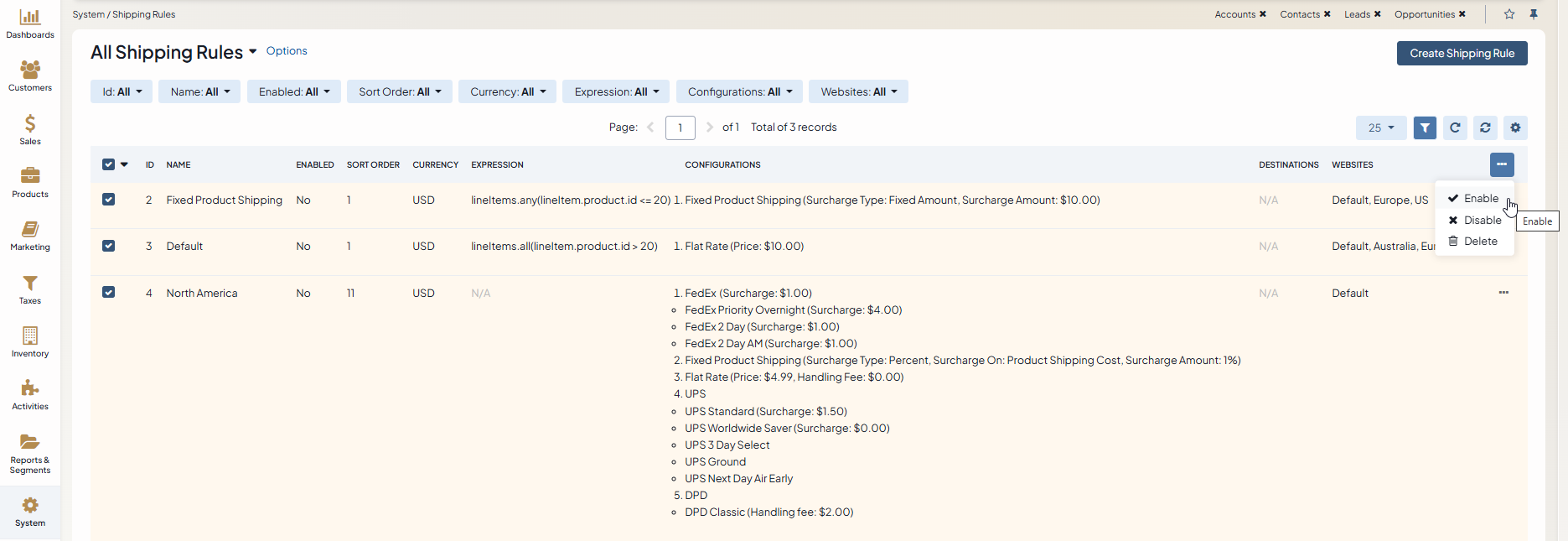Viewport: 1568px width, 541px height.
Task: Uncheck the Fixed Product Shipping row checkbox
Action: pos(108,200)
